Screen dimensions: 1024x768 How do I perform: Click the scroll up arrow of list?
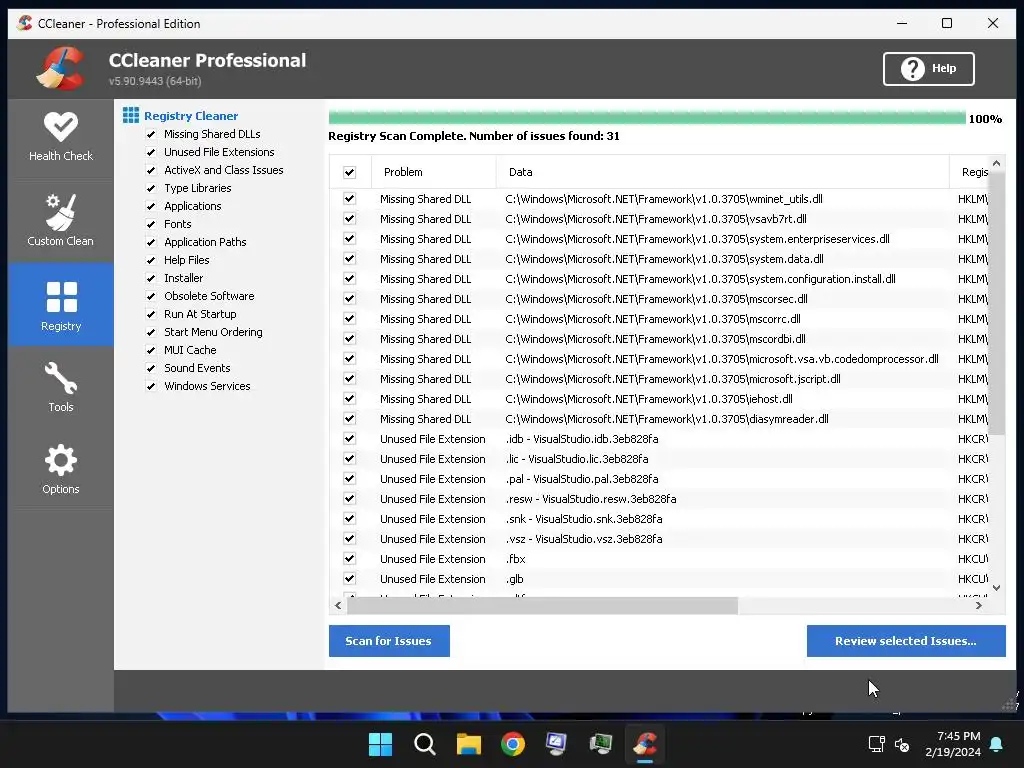coord(997,163)
